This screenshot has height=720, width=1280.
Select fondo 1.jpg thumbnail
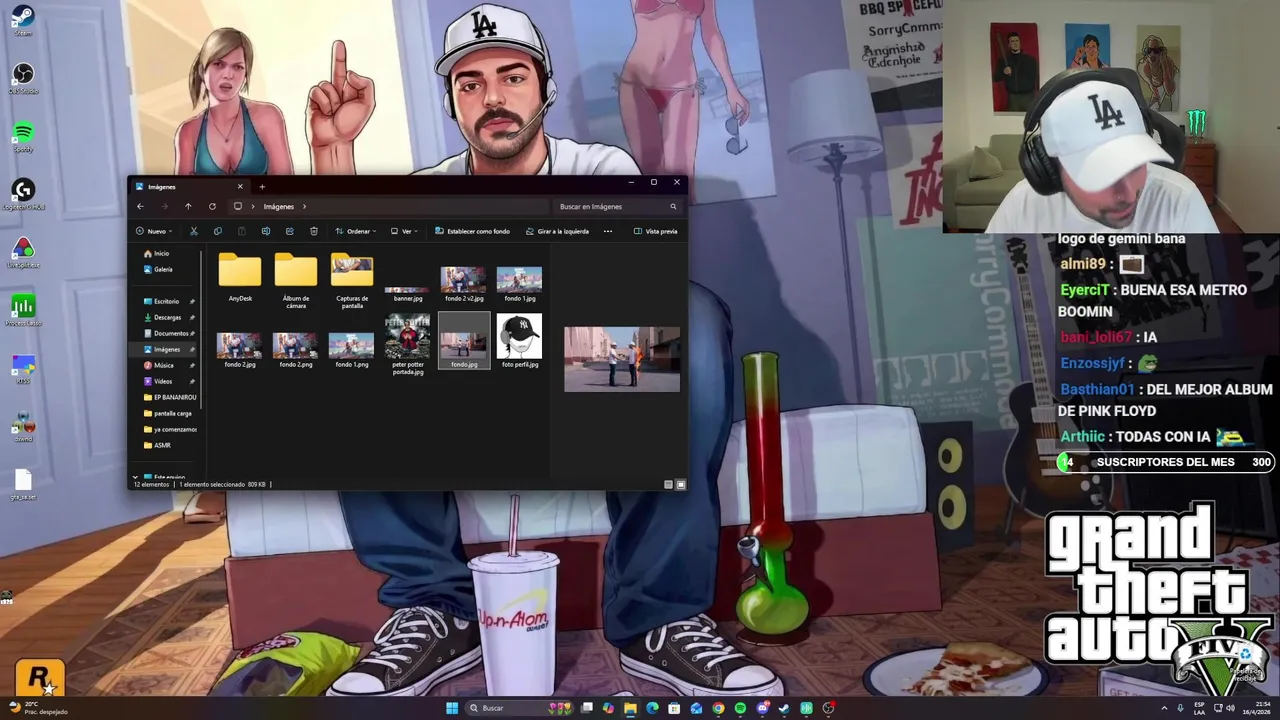pos(520,284)
